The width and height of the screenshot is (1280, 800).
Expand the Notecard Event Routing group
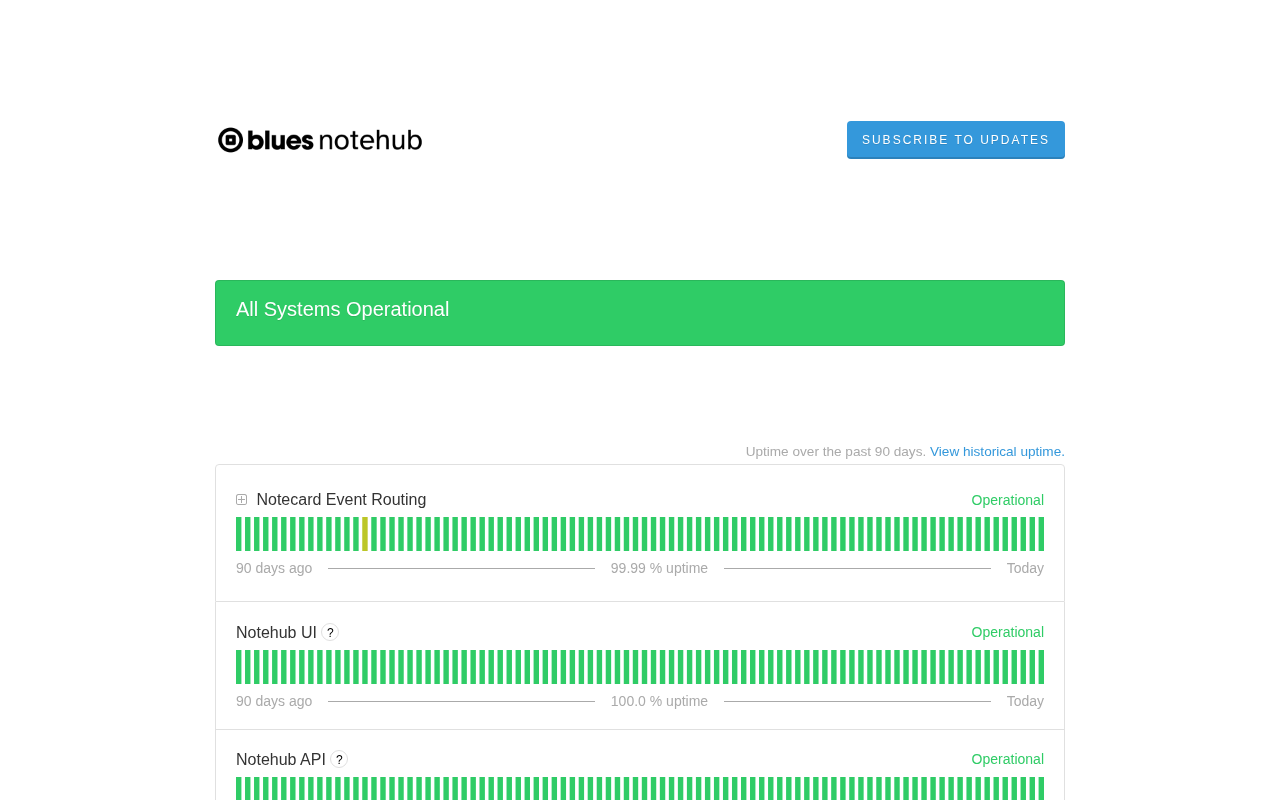click(241, 500)
